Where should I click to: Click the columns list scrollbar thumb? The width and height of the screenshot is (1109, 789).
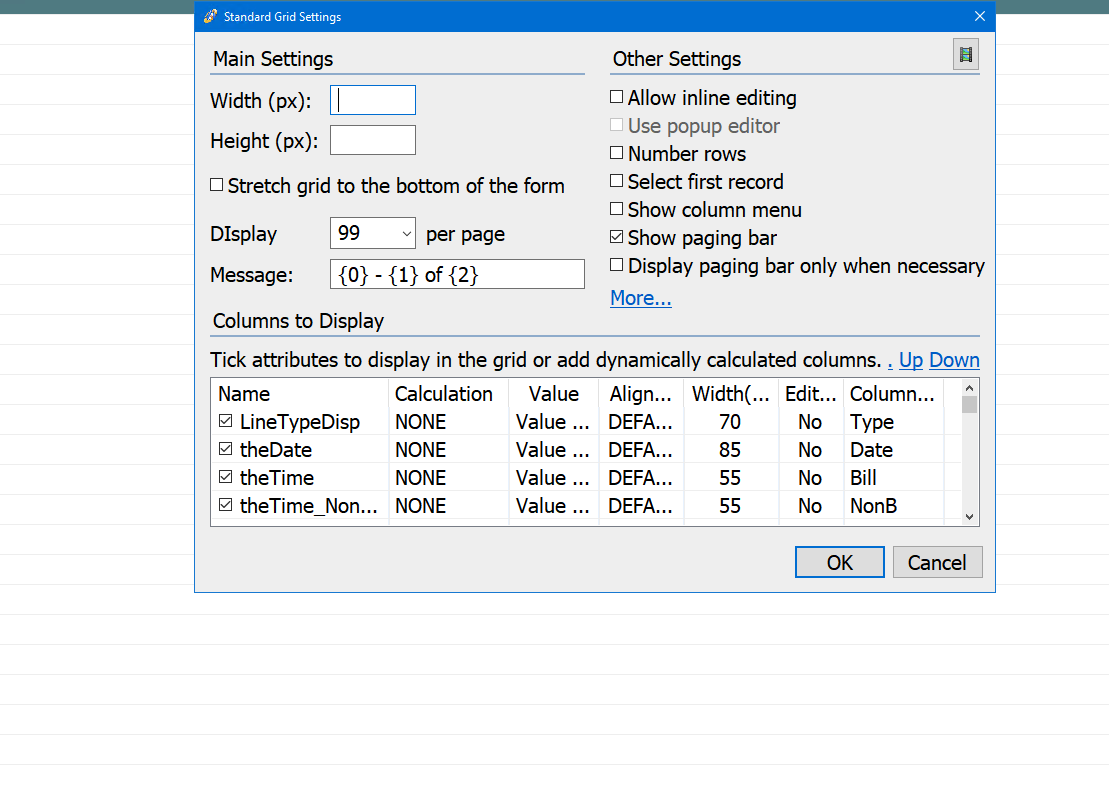click(x=970, y=404)
